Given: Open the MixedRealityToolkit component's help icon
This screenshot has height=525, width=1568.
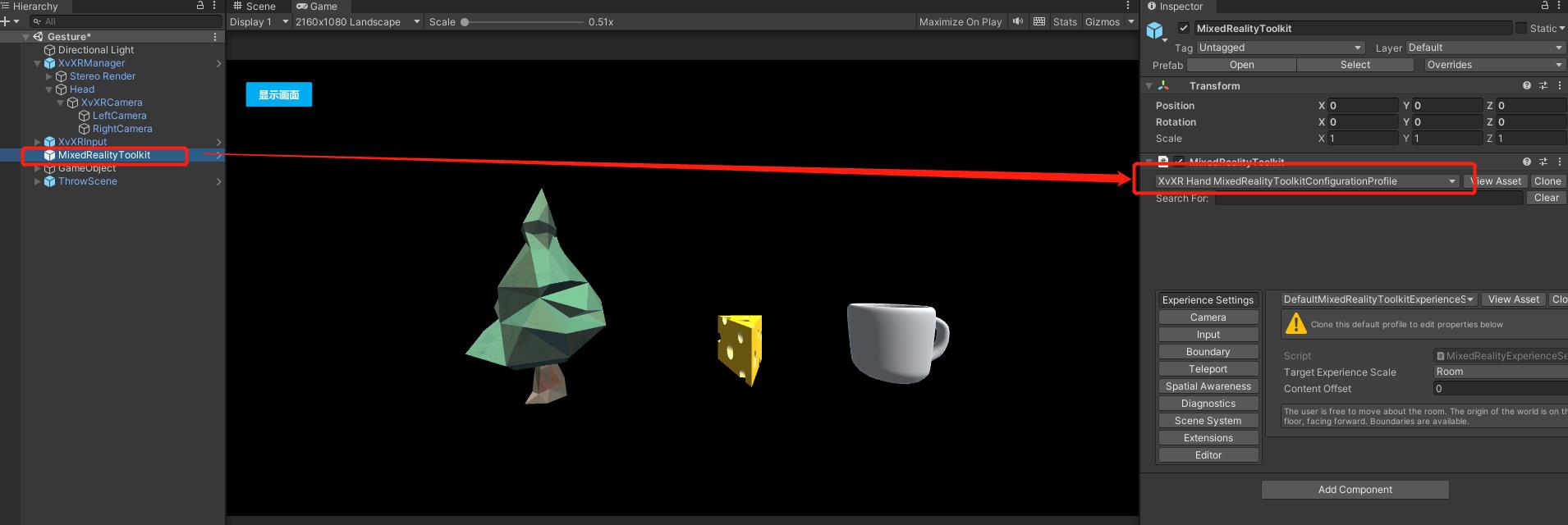Looking at the screenshot, I should pyautogui.click(x=1526, y=162).
